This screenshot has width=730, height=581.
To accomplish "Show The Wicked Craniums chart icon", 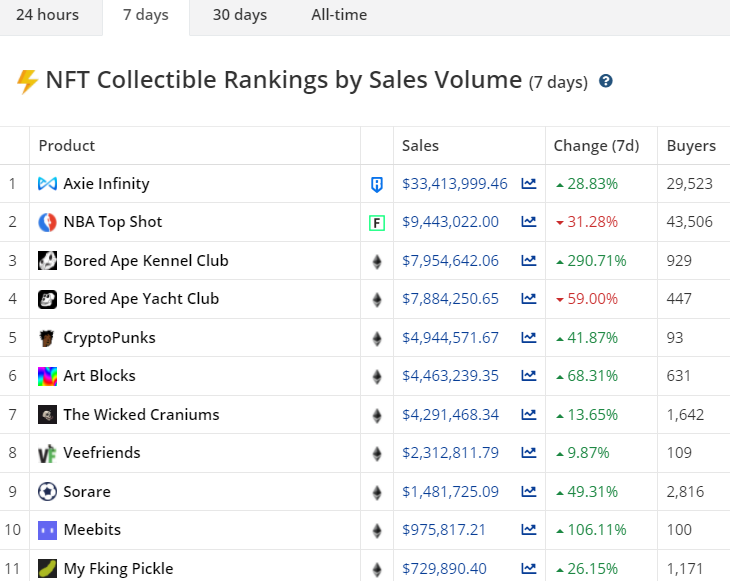I will tap(528, 414).
